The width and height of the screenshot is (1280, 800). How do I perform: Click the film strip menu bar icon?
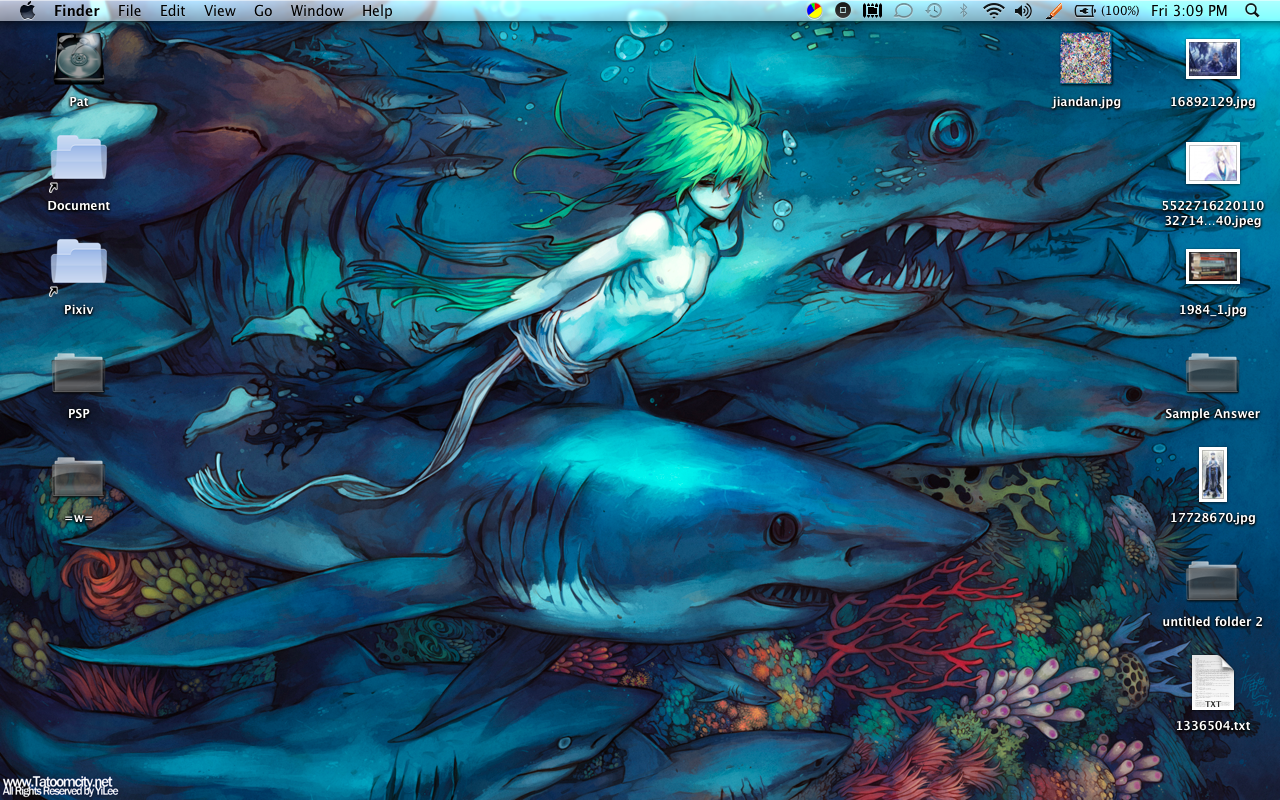873,11
